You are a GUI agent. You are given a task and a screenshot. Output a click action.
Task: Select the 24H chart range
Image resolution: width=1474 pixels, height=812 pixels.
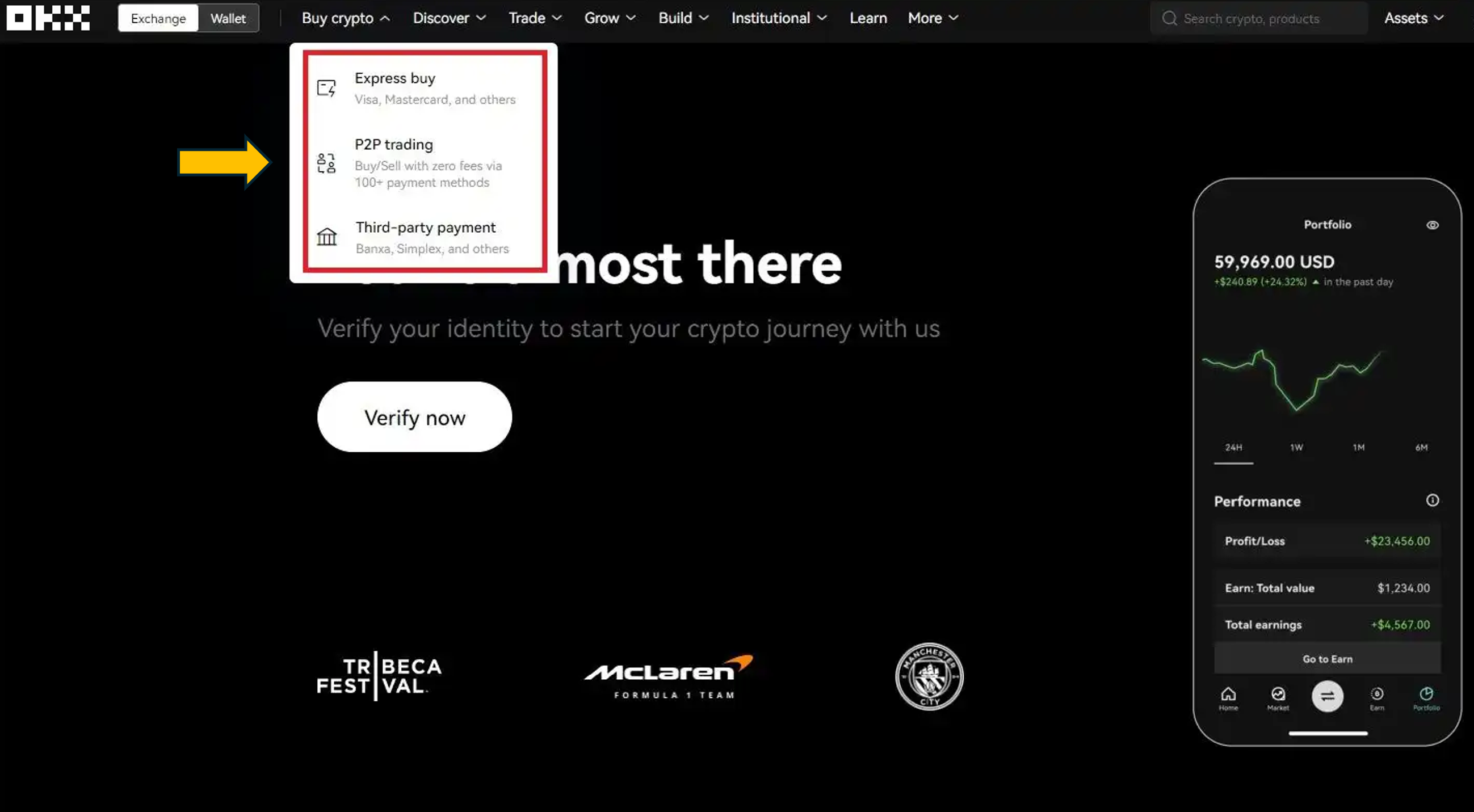click(1234, 448)
